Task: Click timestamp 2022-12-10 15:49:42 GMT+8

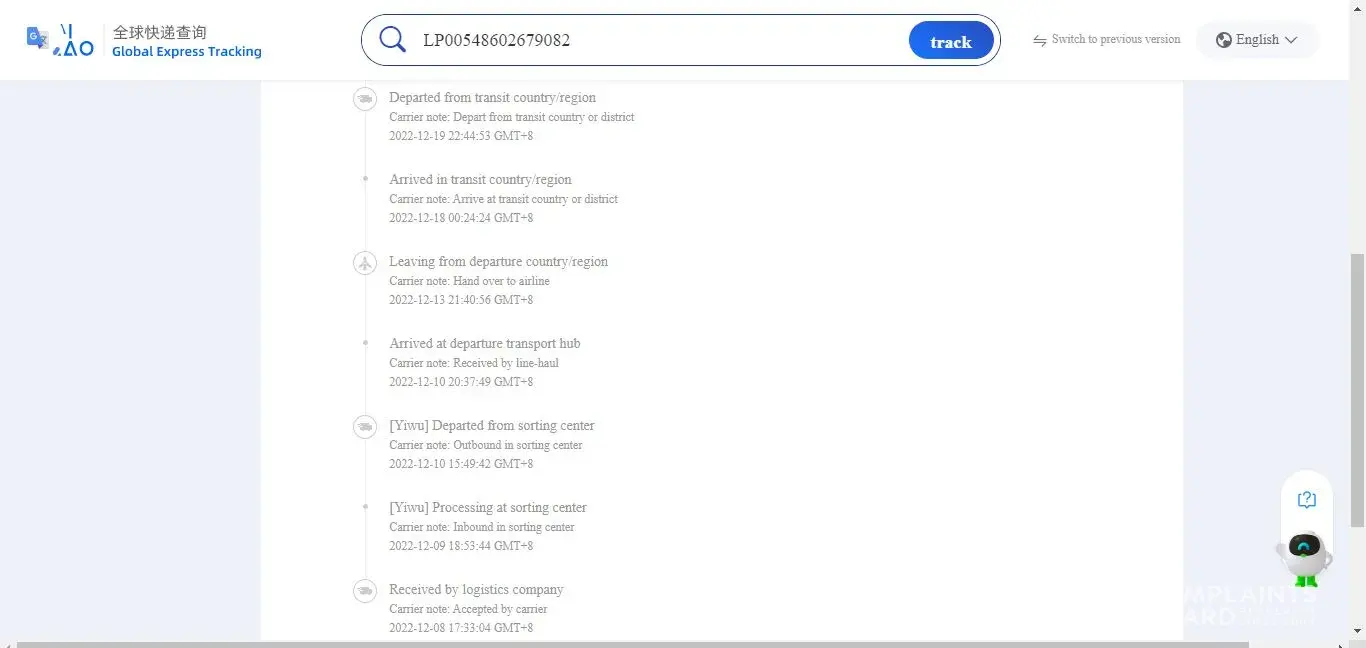Action: click(461, 464)
